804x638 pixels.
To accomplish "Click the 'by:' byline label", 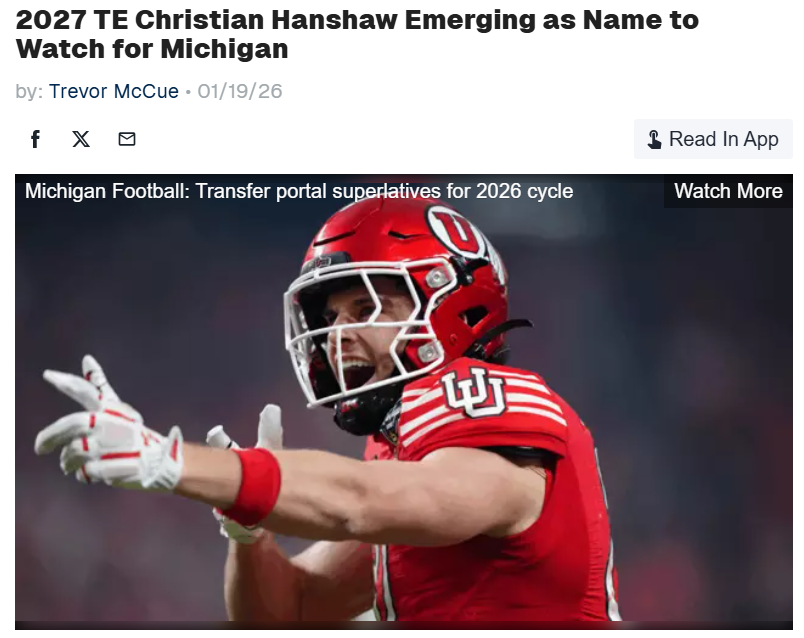I will 29,91.
